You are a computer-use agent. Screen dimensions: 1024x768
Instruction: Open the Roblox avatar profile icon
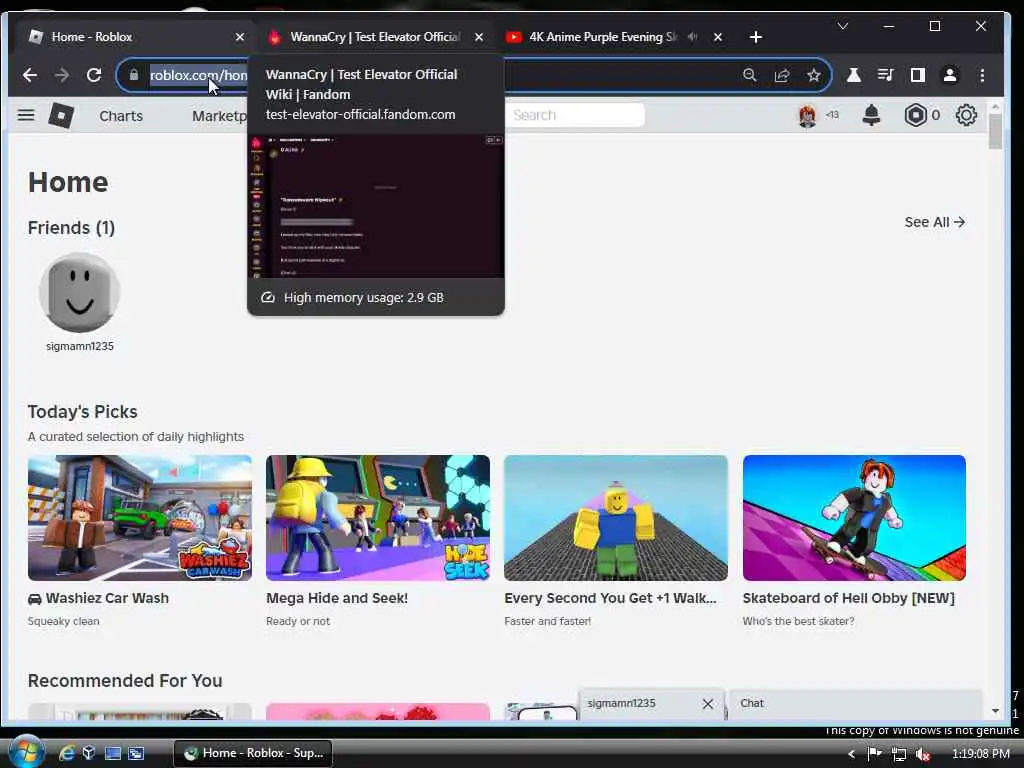[x=807, y=116]
